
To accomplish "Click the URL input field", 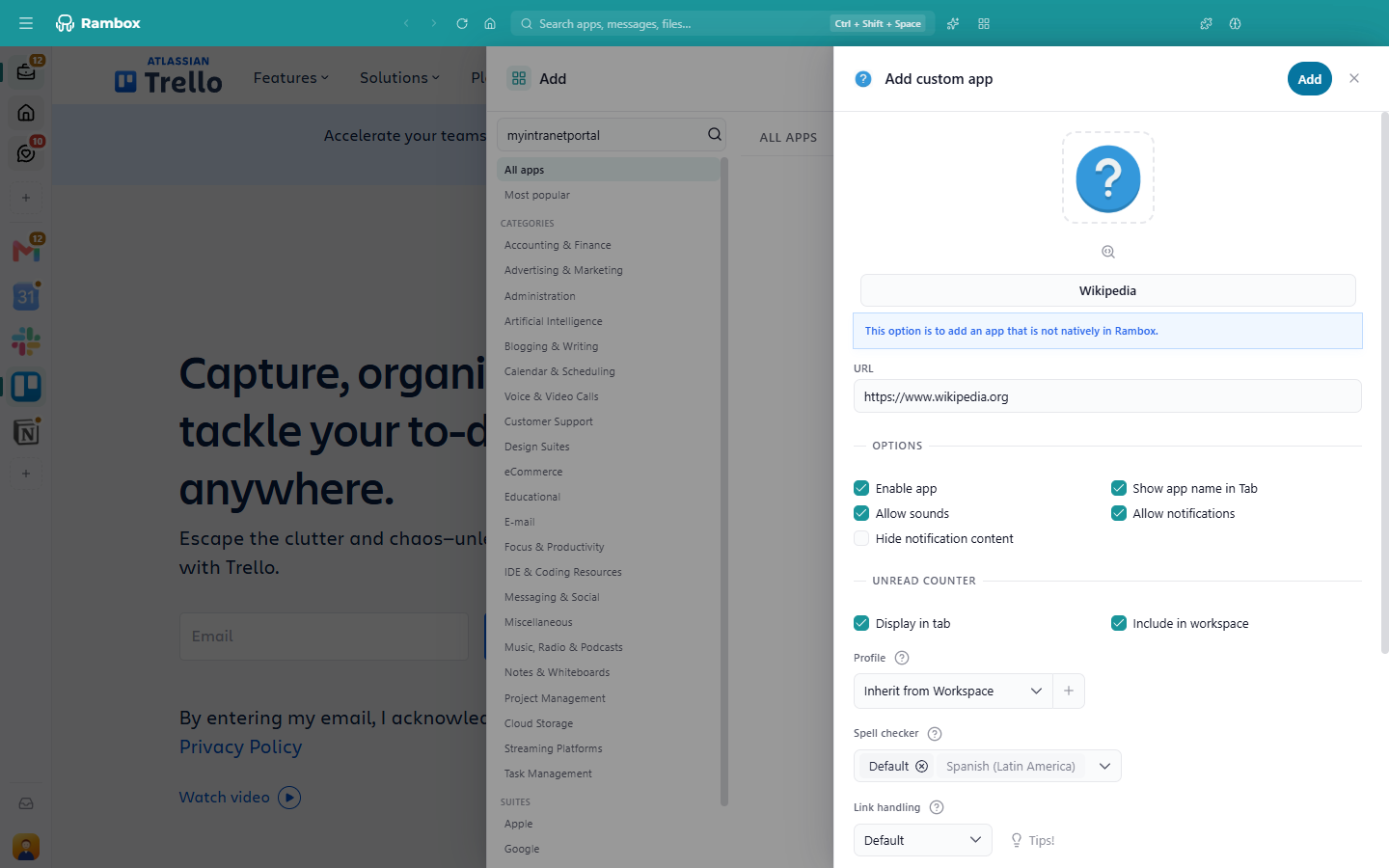I will pos(1107,396).
